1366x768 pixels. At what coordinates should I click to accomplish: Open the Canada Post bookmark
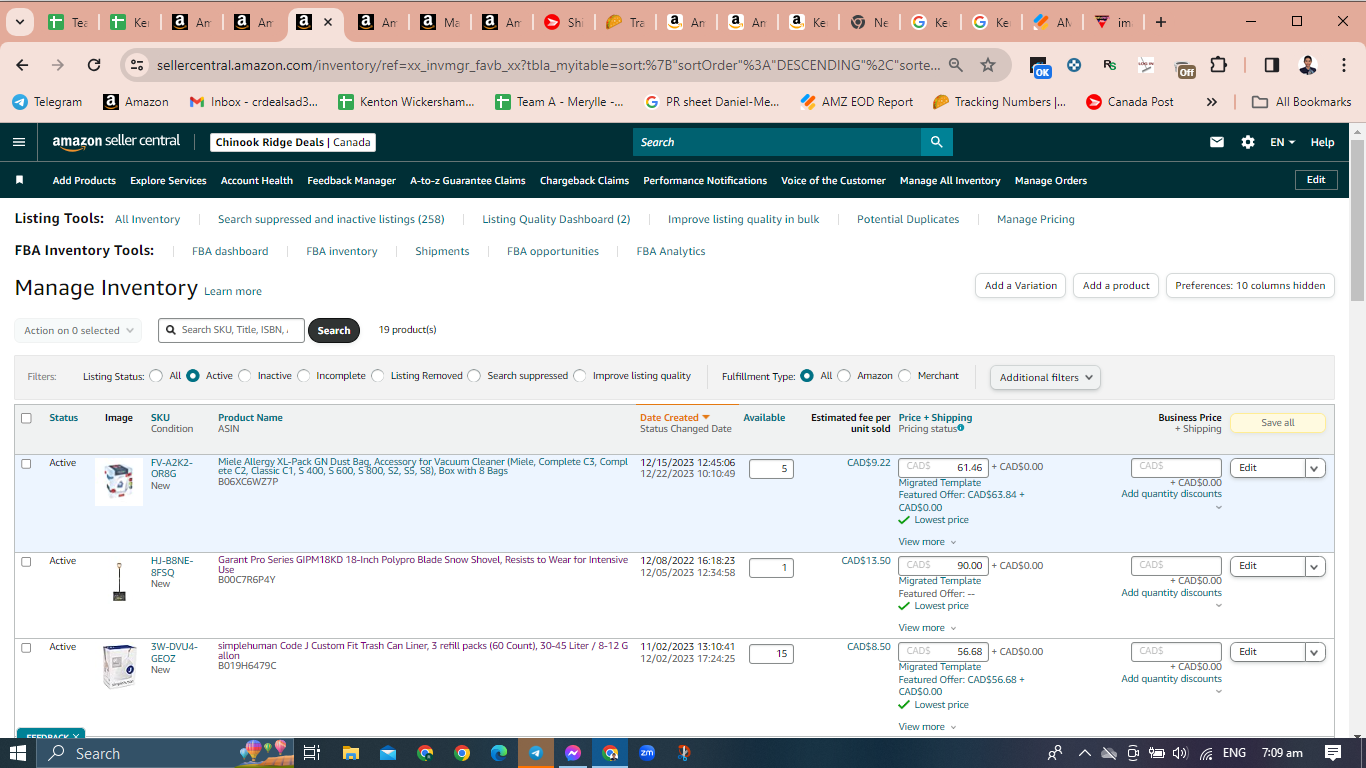[x=1130, y=102]
